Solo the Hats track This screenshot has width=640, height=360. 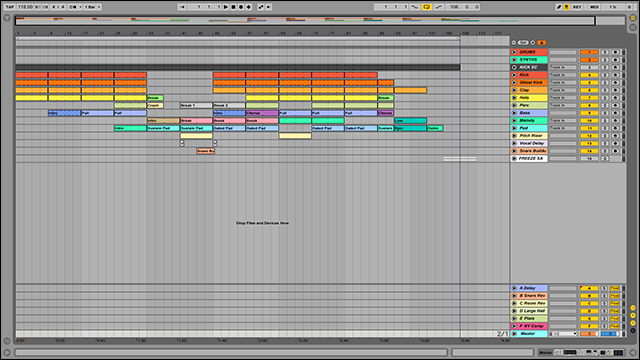[604, 98]
